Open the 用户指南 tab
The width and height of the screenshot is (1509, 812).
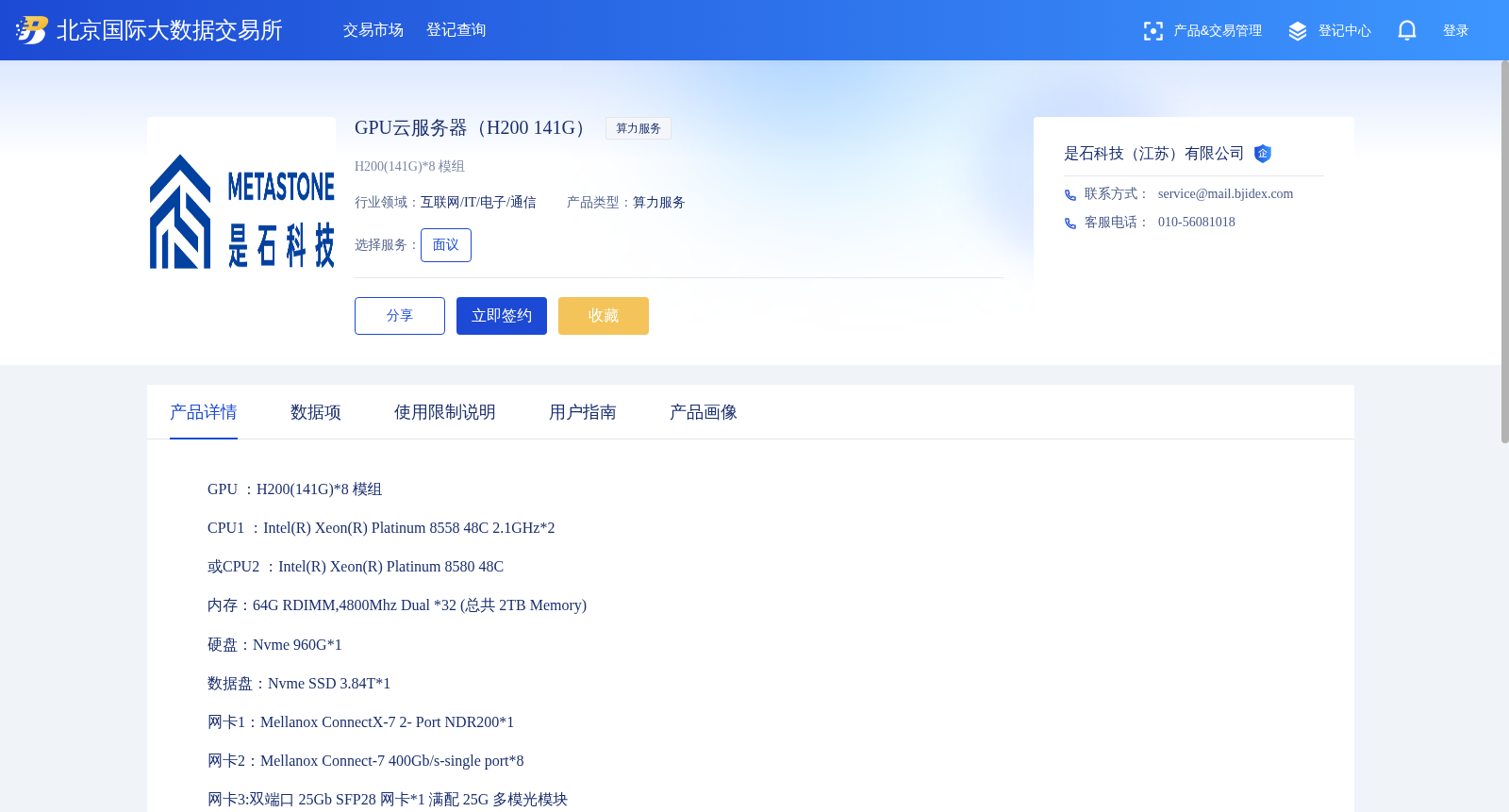(x=583, y=412)
